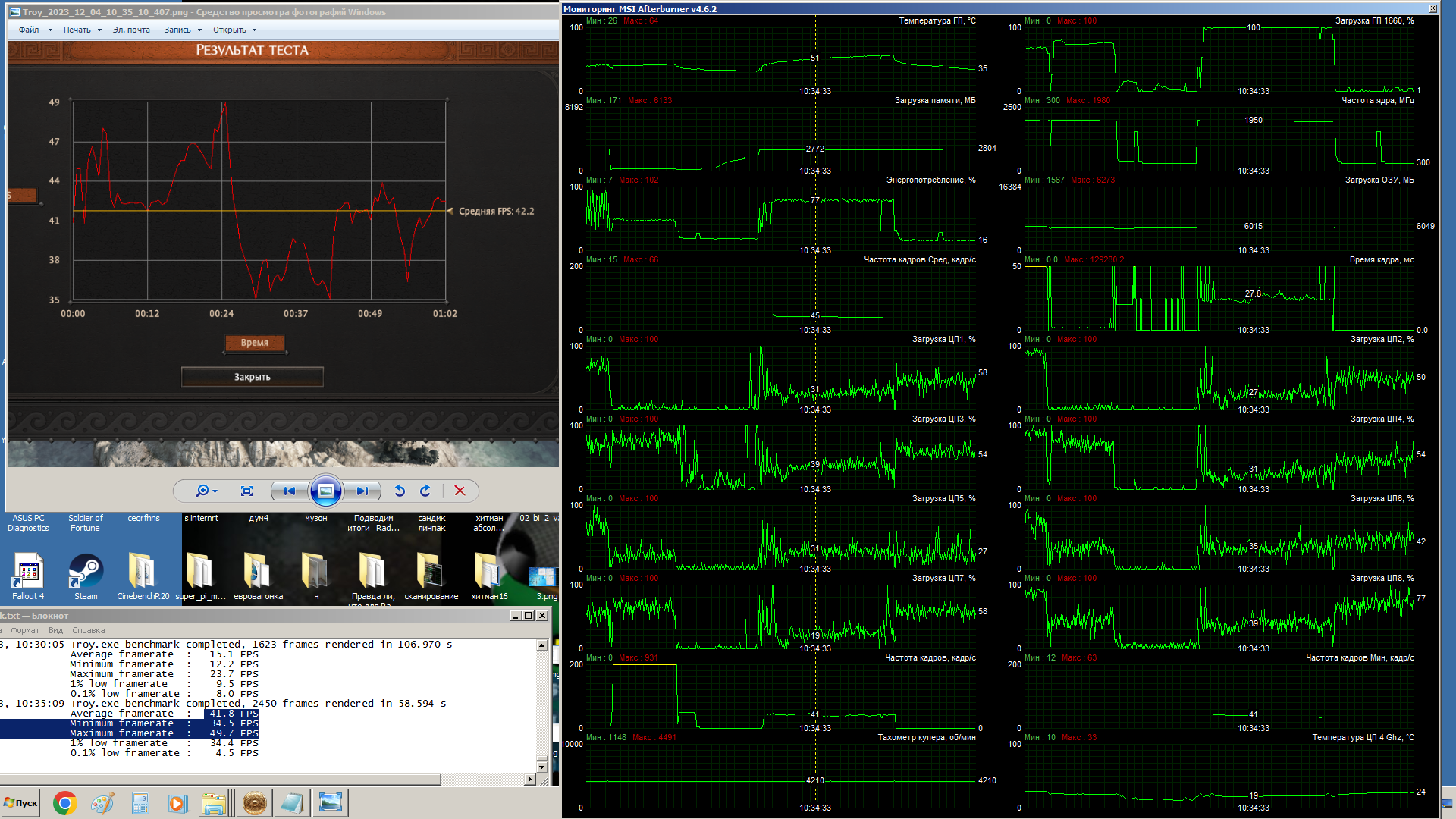Click Эл. почта toolbar item

131,30
